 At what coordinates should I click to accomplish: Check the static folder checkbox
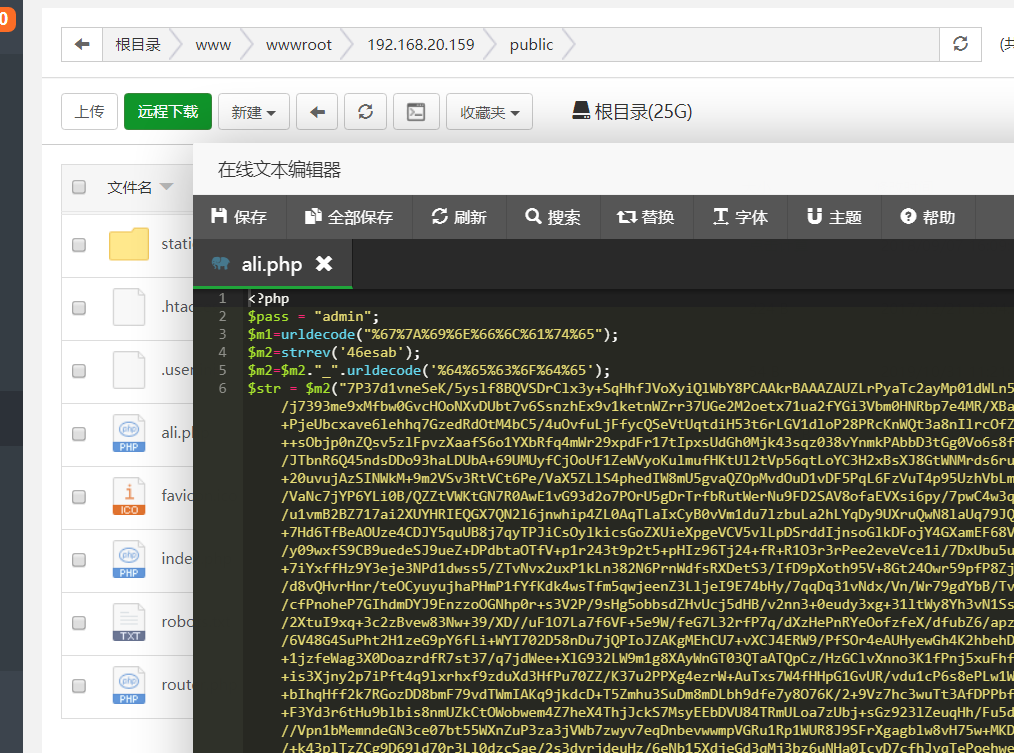click(79, 245)
